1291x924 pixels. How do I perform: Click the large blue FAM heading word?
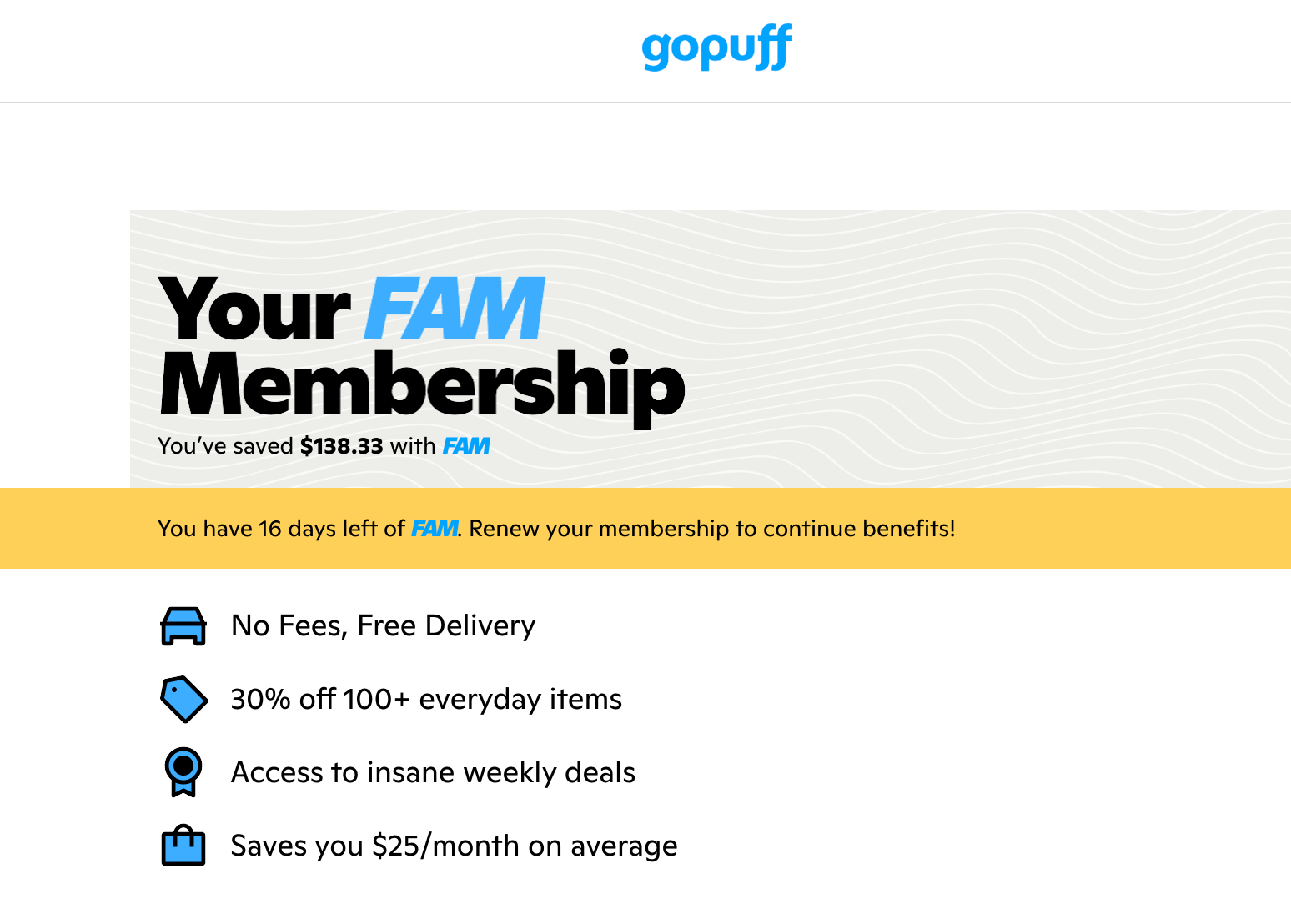click(x=455, y=309)
